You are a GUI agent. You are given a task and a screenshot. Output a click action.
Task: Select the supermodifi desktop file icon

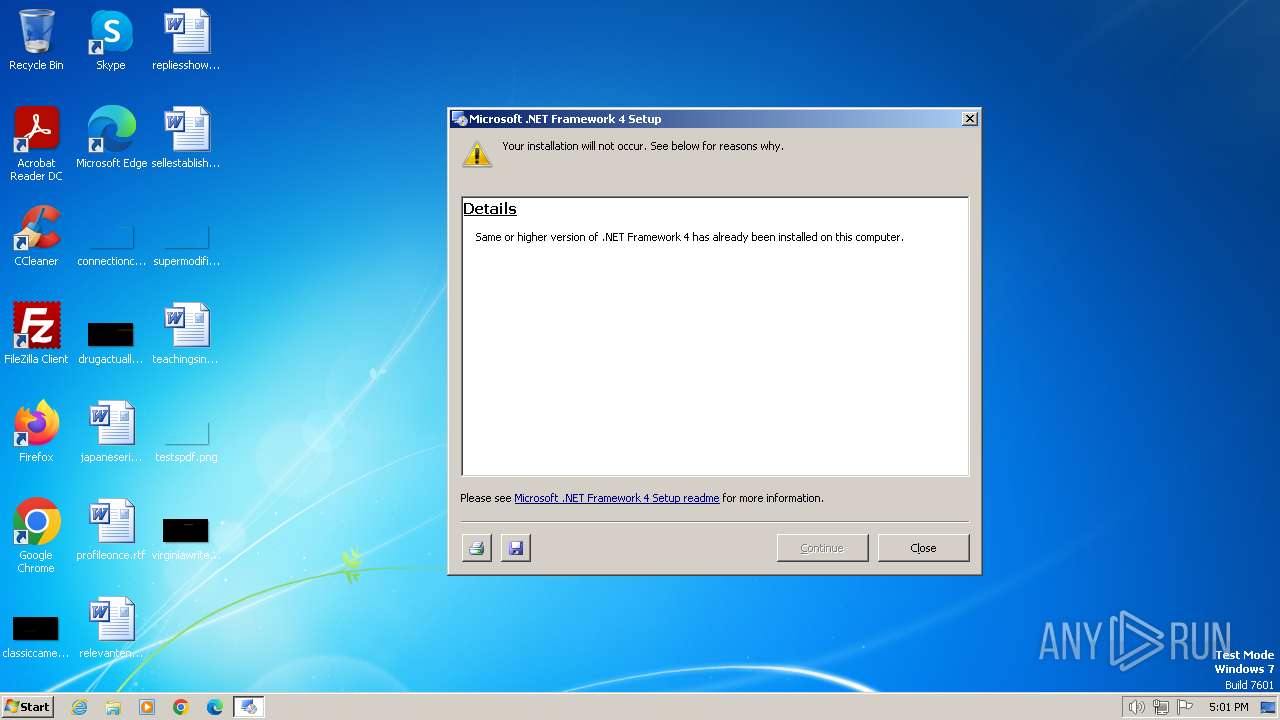[186, 246]
